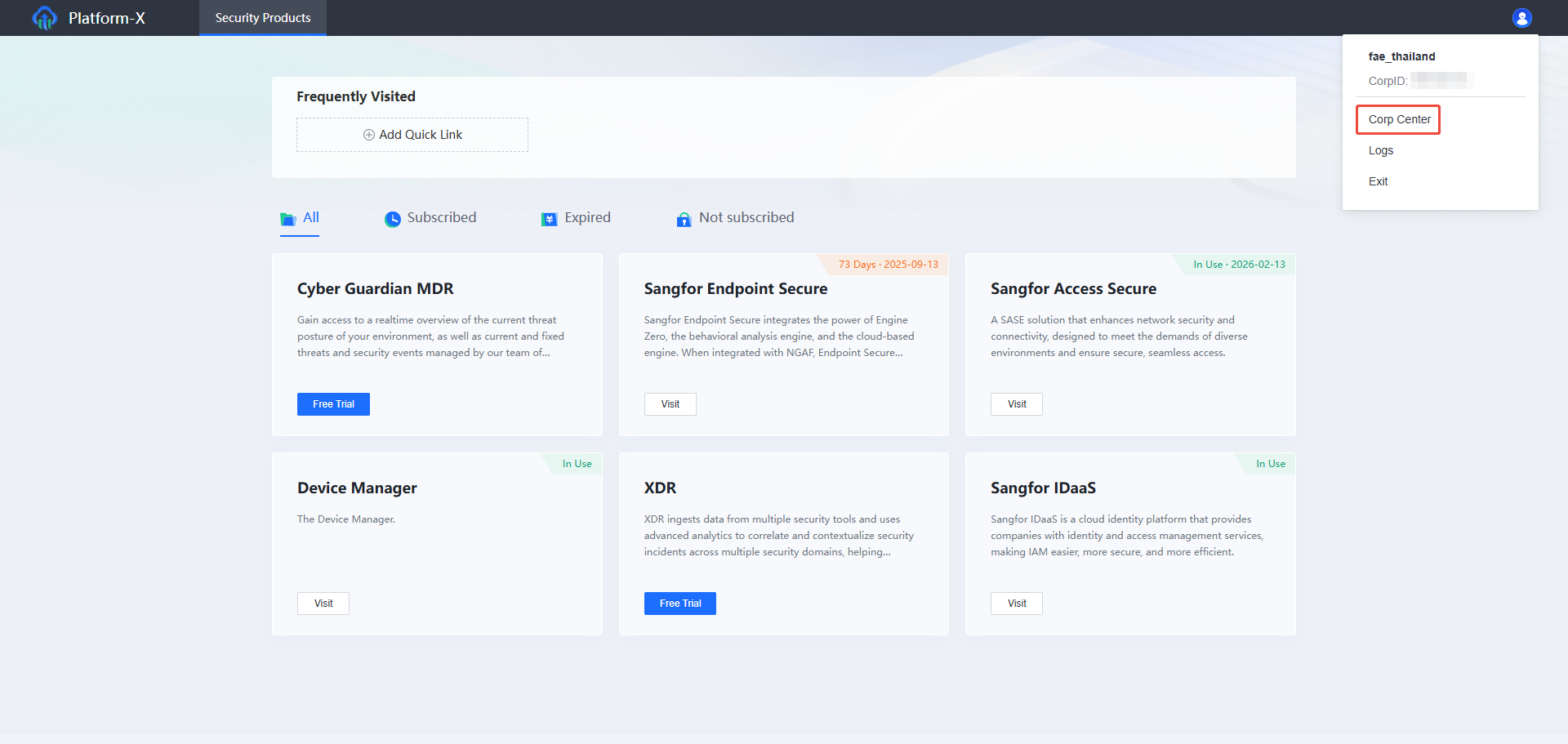Click the XDR card title
1568x744 pixels.
tap(660, 488)
